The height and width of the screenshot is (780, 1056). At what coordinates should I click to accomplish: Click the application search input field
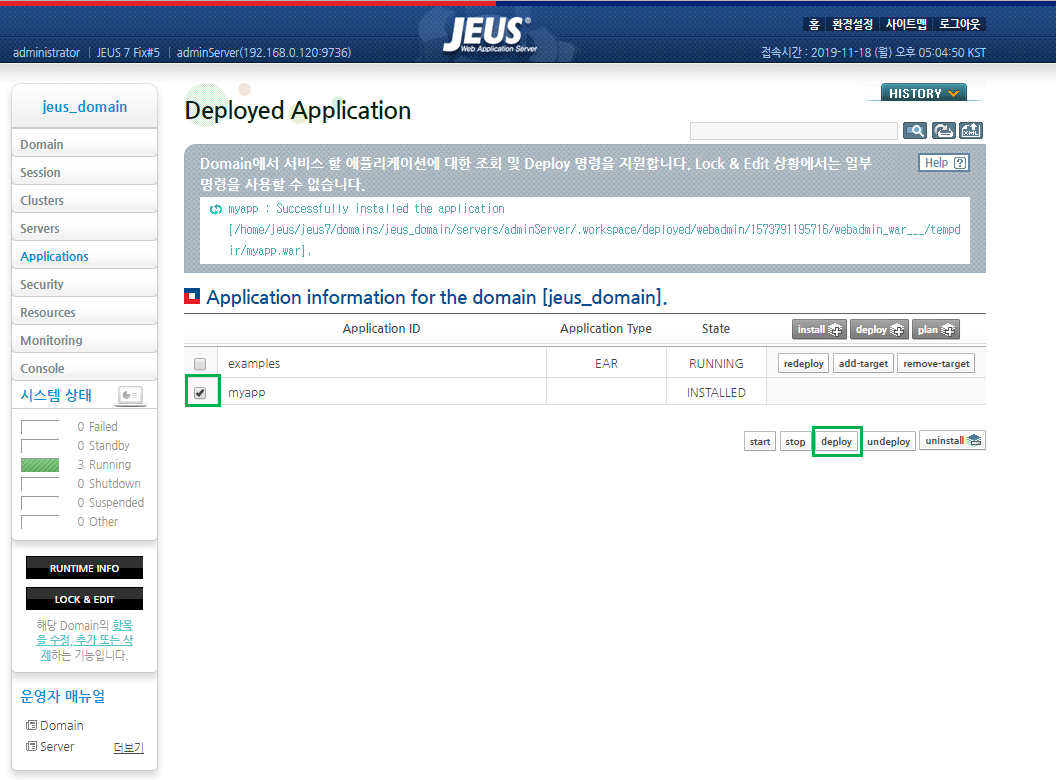[x=793, y=131]
